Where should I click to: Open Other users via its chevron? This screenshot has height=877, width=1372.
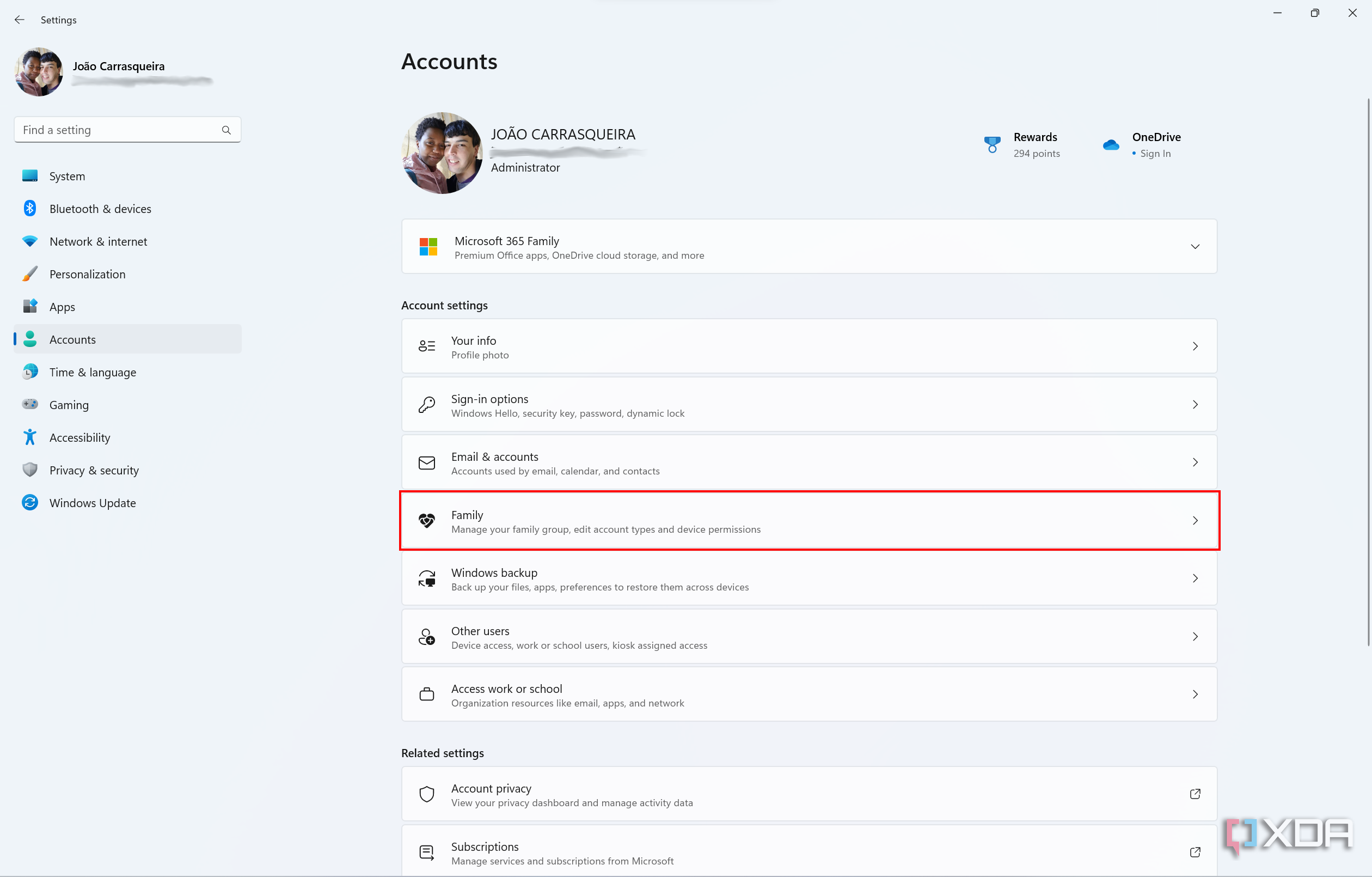(1195, 636)
